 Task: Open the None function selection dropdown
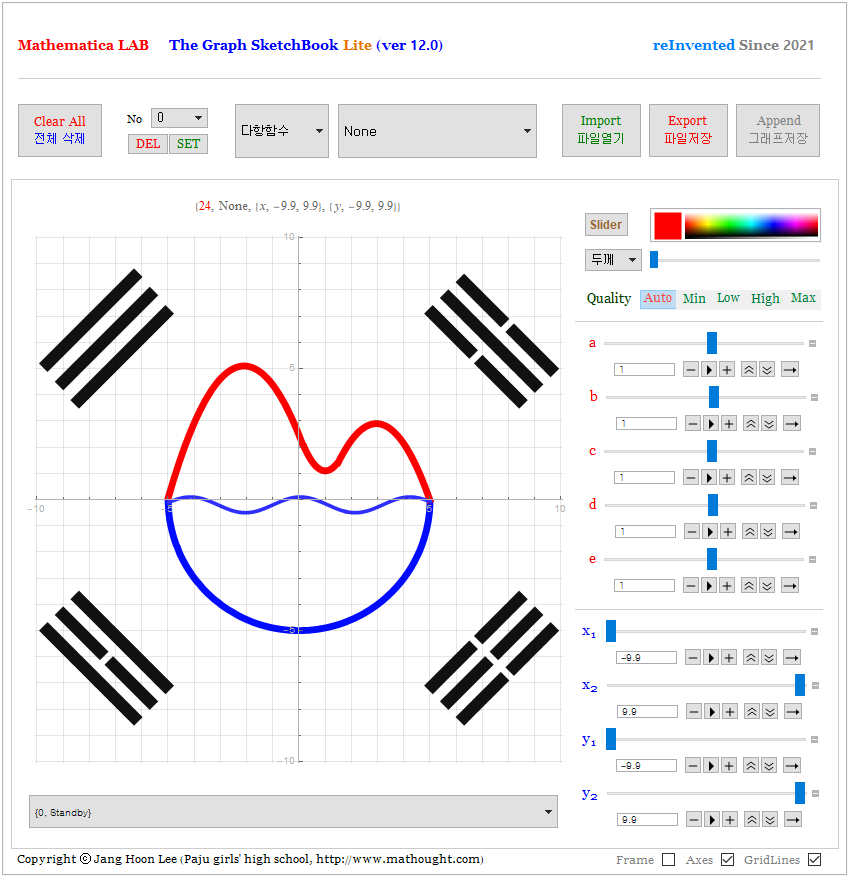pyautogui.click(x=437, y=130)
